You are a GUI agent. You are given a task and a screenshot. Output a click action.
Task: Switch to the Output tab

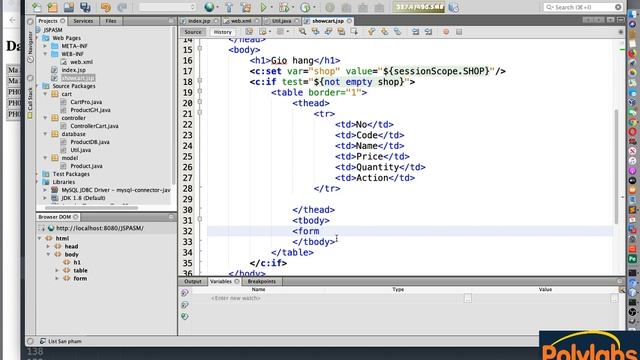click(193, 282)
